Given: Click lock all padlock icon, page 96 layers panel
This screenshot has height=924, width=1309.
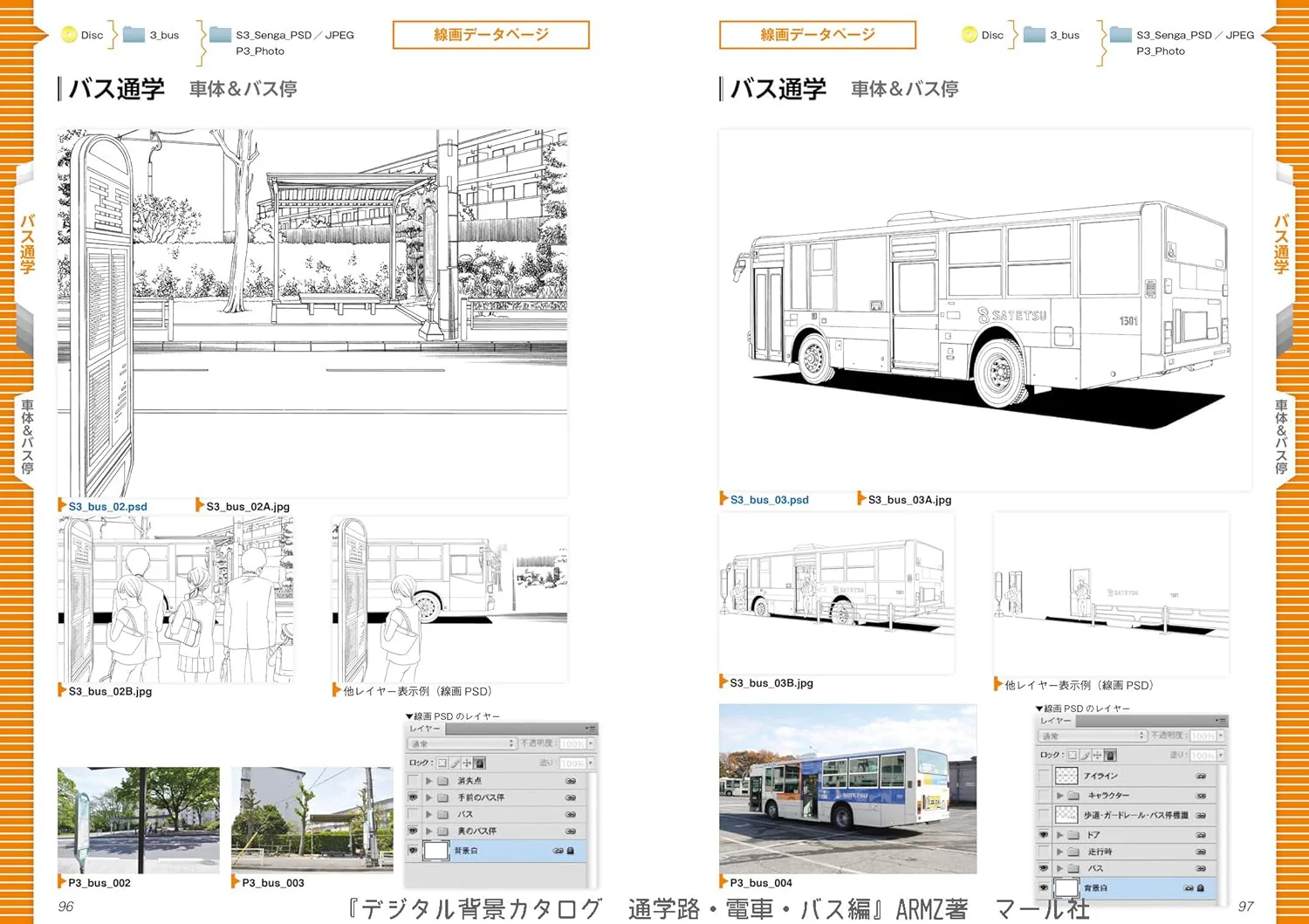Looking at the screenshot, I should click(x=479, y=763).
